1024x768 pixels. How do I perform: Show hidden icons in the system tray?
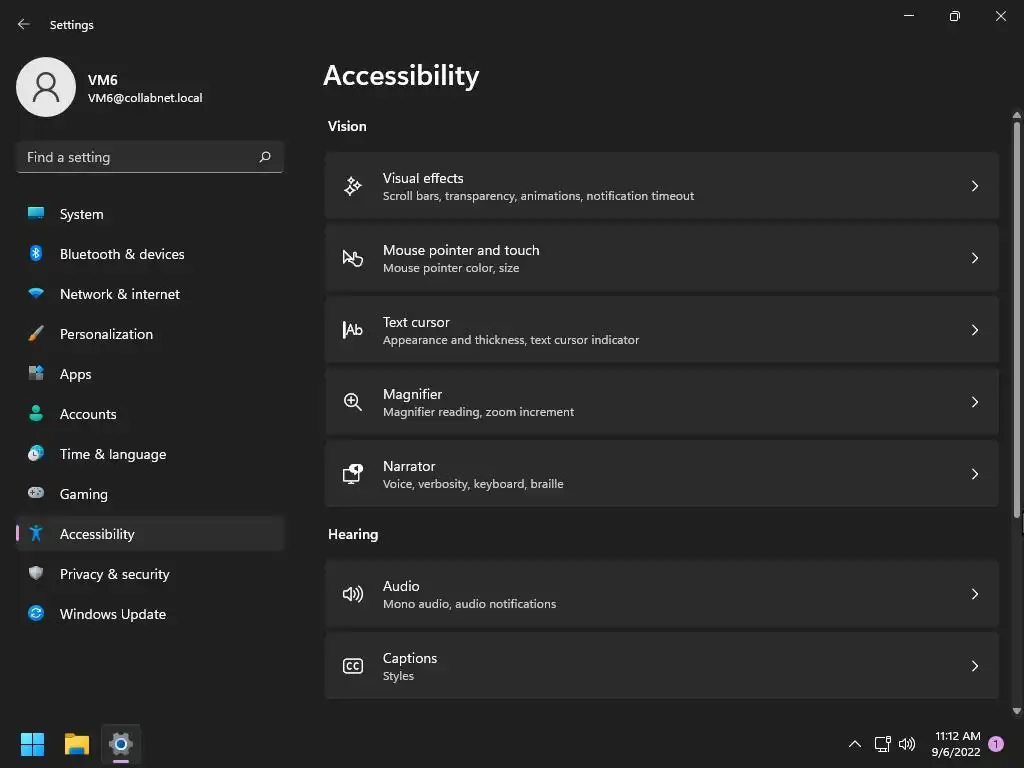[x=854, y=744]
